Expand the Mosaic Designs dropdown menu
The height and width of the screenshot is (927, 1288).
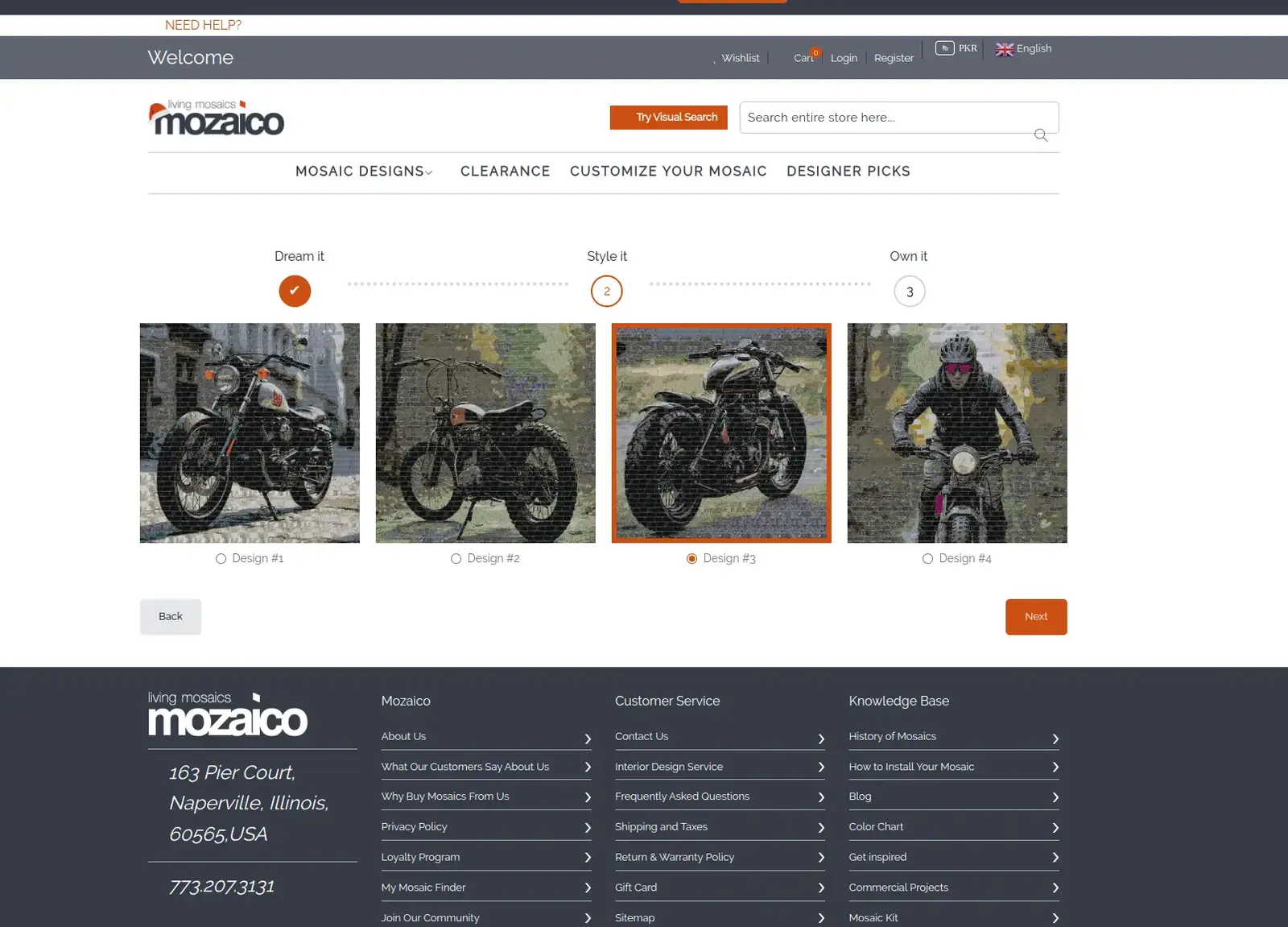pyautogui.click(x=364, y=172)
